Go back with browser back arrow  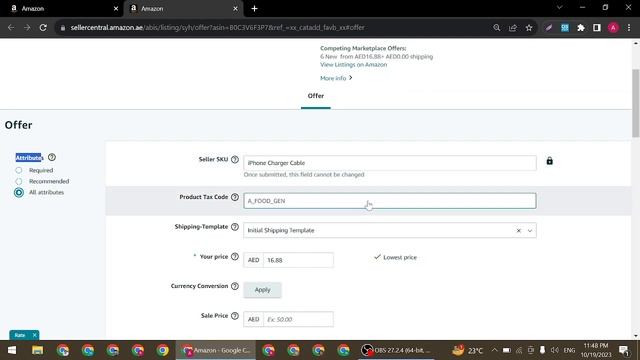coord(11,28)
